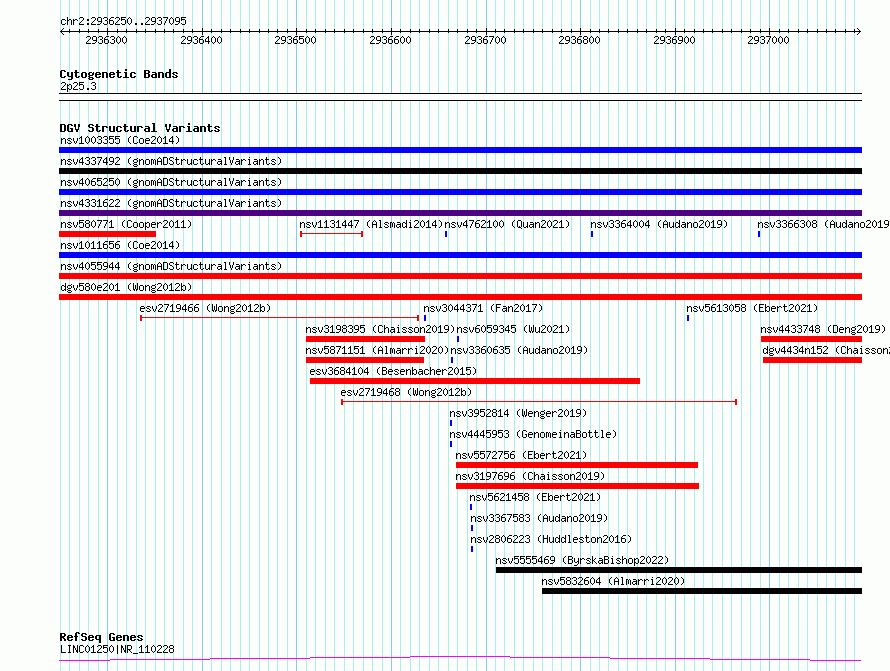Click the dgv580e201 (Wong2012b) label
This screenshot has width=890, height=671.
coord(126,287)
